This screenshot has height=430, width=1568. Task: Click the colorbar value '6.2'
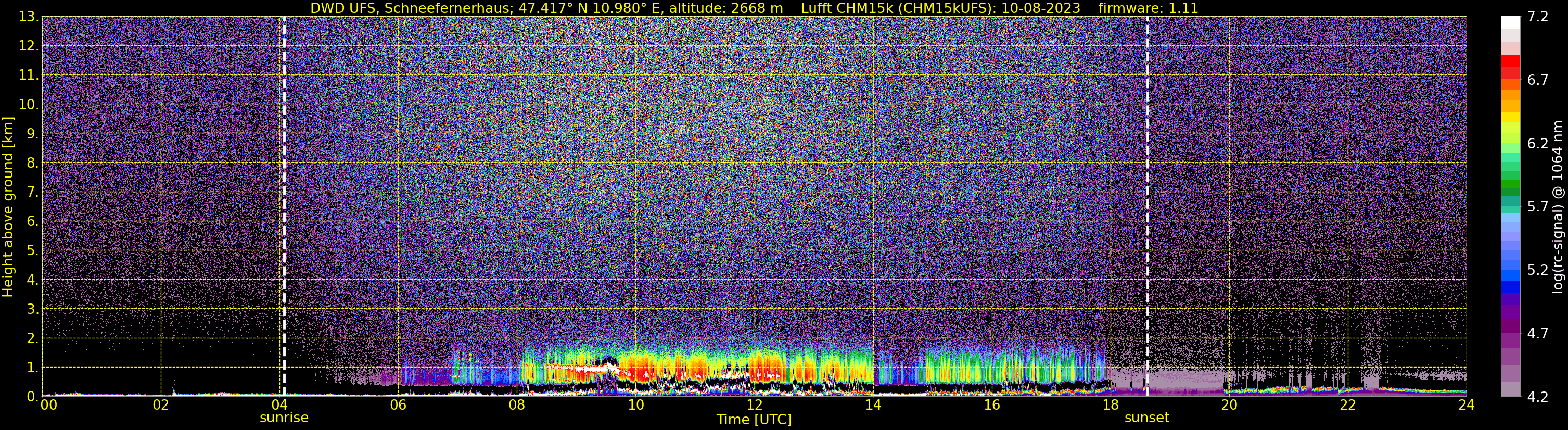coord(1538,144)
